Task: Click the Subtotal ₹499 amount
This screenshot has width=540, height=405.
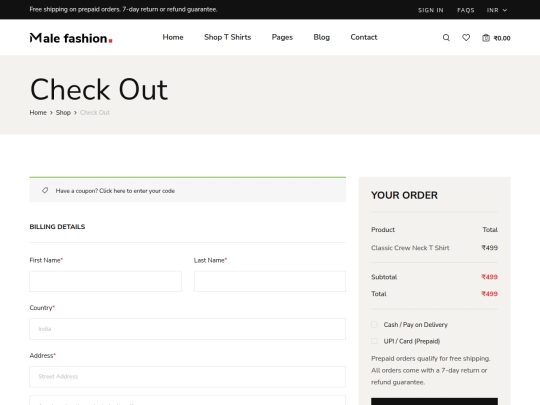Action: 489,277
